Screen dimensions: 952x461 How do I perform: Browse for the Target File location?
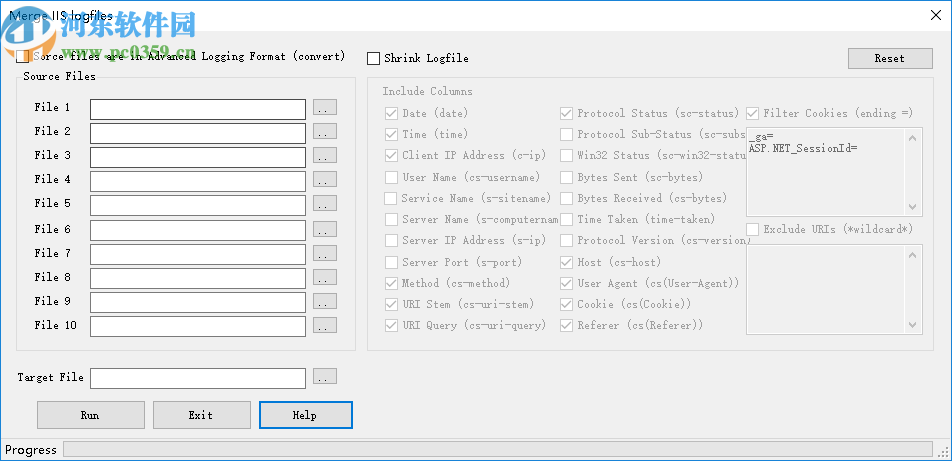pyautogui.click(x=325, y=377)
